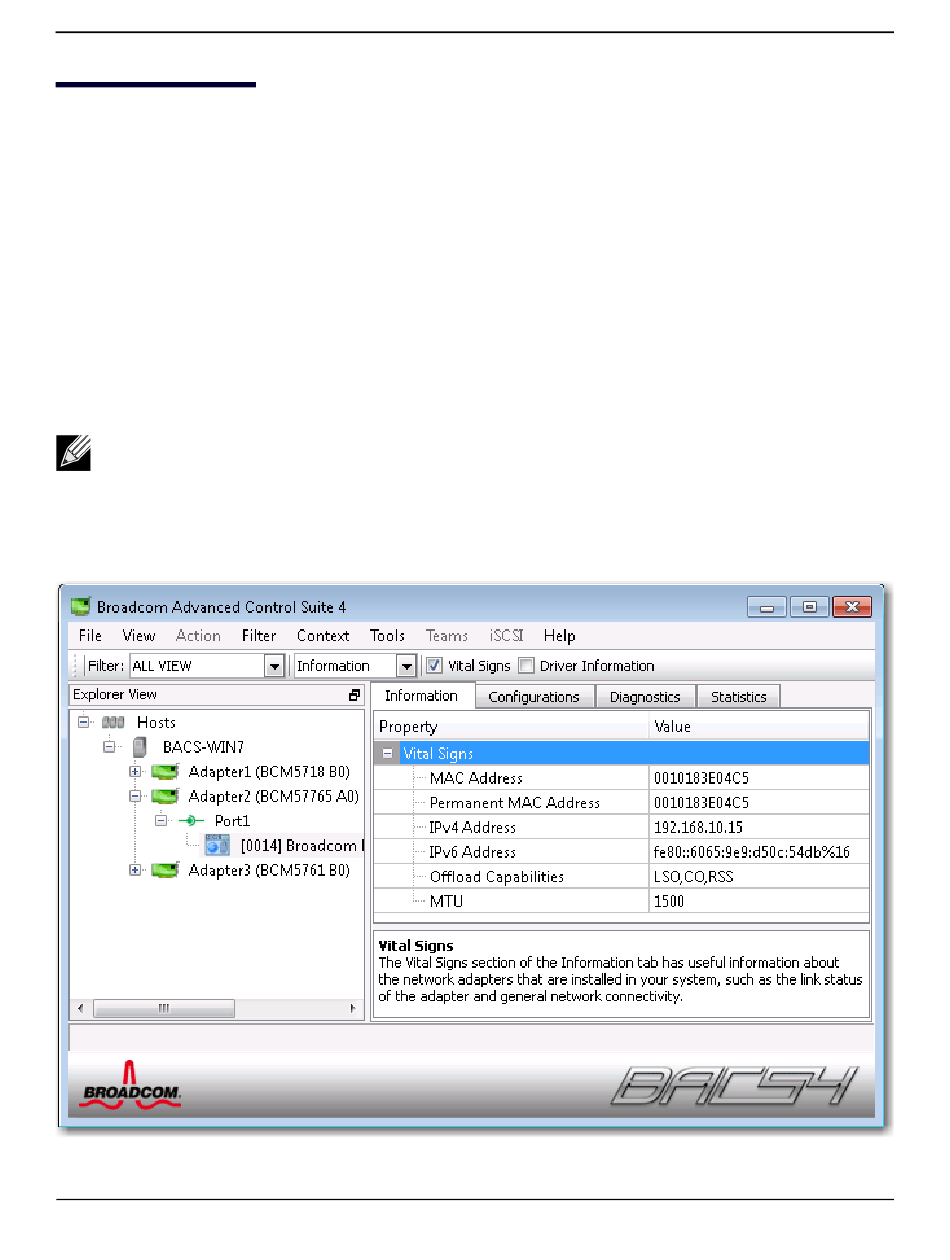The height and width of the screenshot is (1260, 950).
Task: Open the View menu
Action: (139, 636)
